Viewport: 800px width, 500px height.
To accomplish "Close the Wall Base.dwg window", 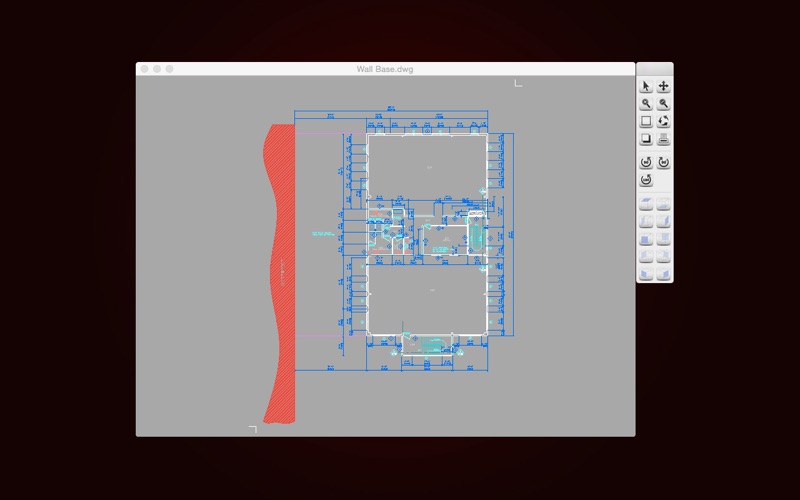I will click(145, 69).
